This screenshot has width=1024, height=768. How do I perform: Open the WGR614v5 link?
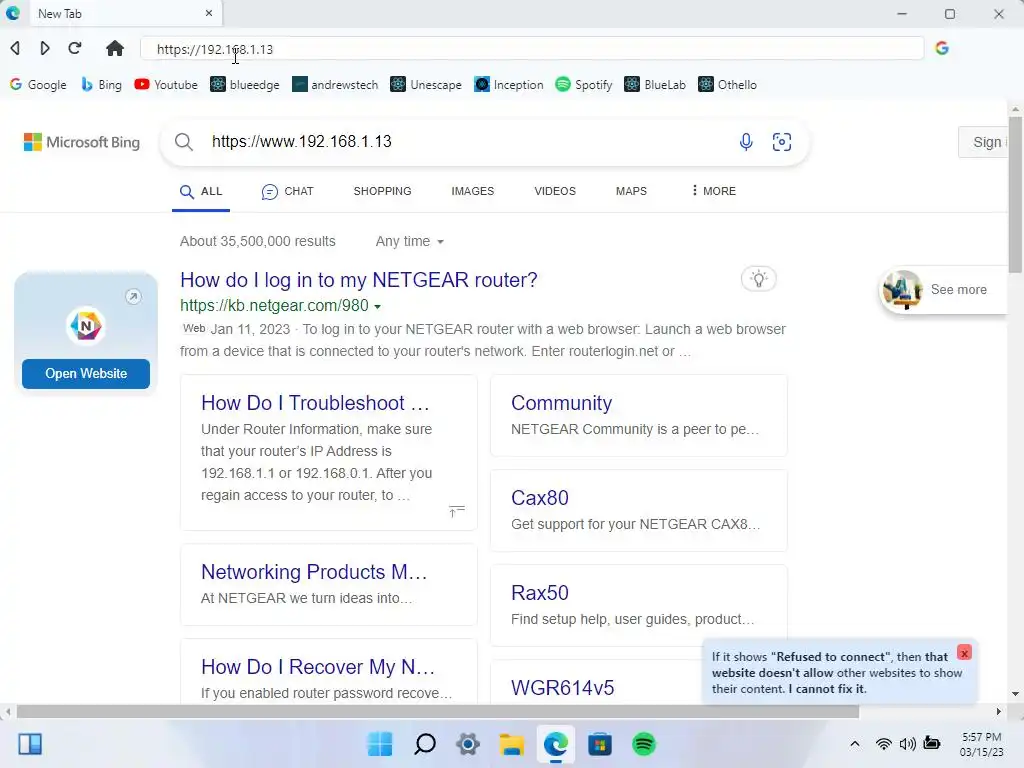(563, 688)
